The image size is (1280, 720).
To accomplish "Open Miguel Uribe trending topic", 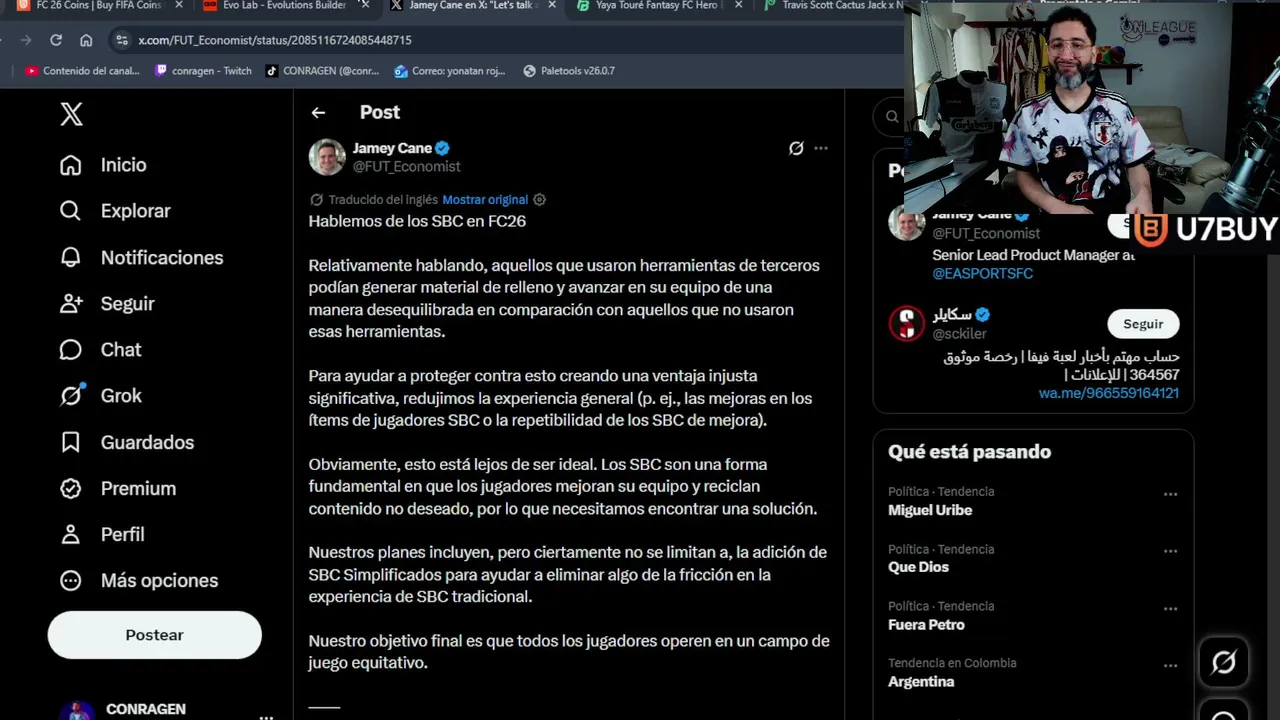I will click(x=930, y=510).
